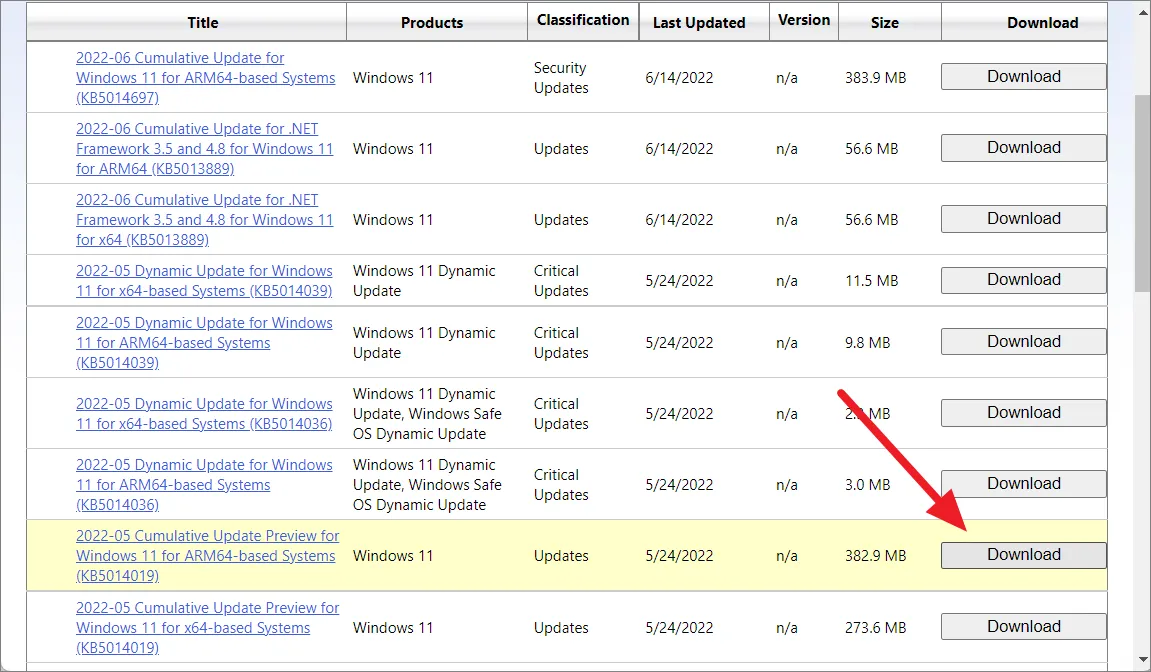
Task: Sort by the Products column header
Action: point(432,22)
